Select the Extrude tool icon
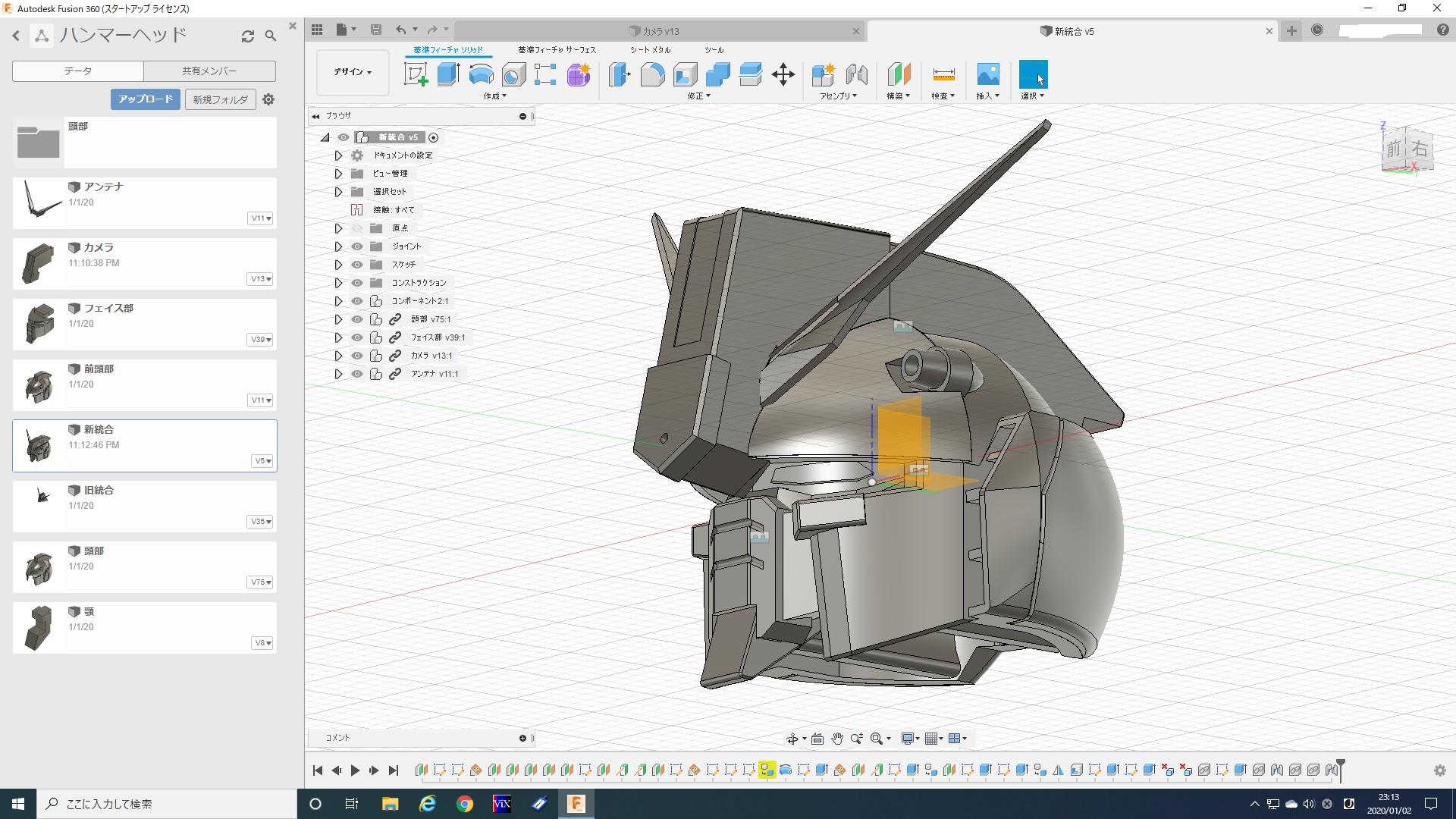Image resolution: width=1456 pixels, height=819 pixels. pos(448,74)
